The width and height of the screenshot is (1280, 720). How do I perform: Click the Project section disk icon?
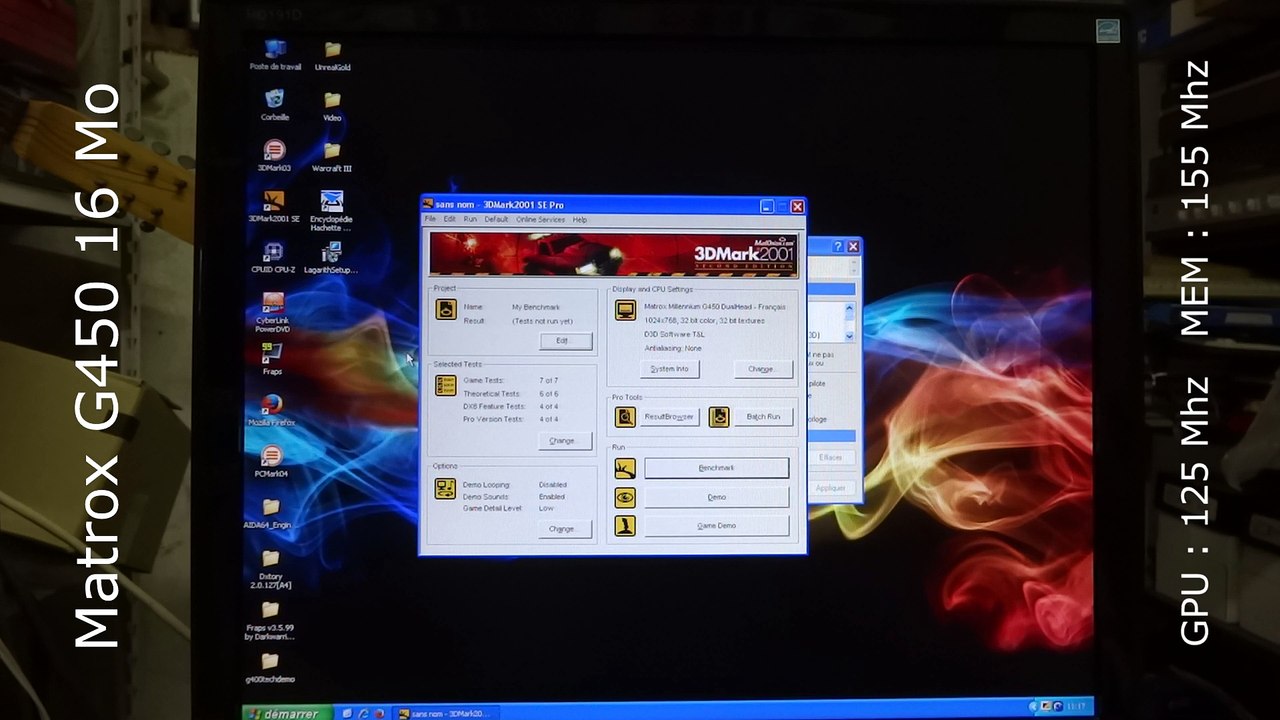(x=446, y=310)
